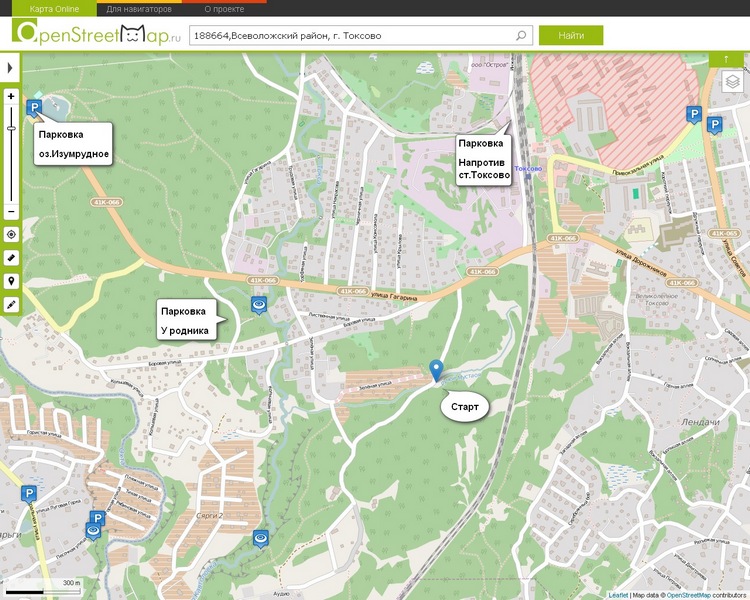Viewport: 750px width, 600px height.
Task: Click the zoom in plus button
Action: pos(11,96)
